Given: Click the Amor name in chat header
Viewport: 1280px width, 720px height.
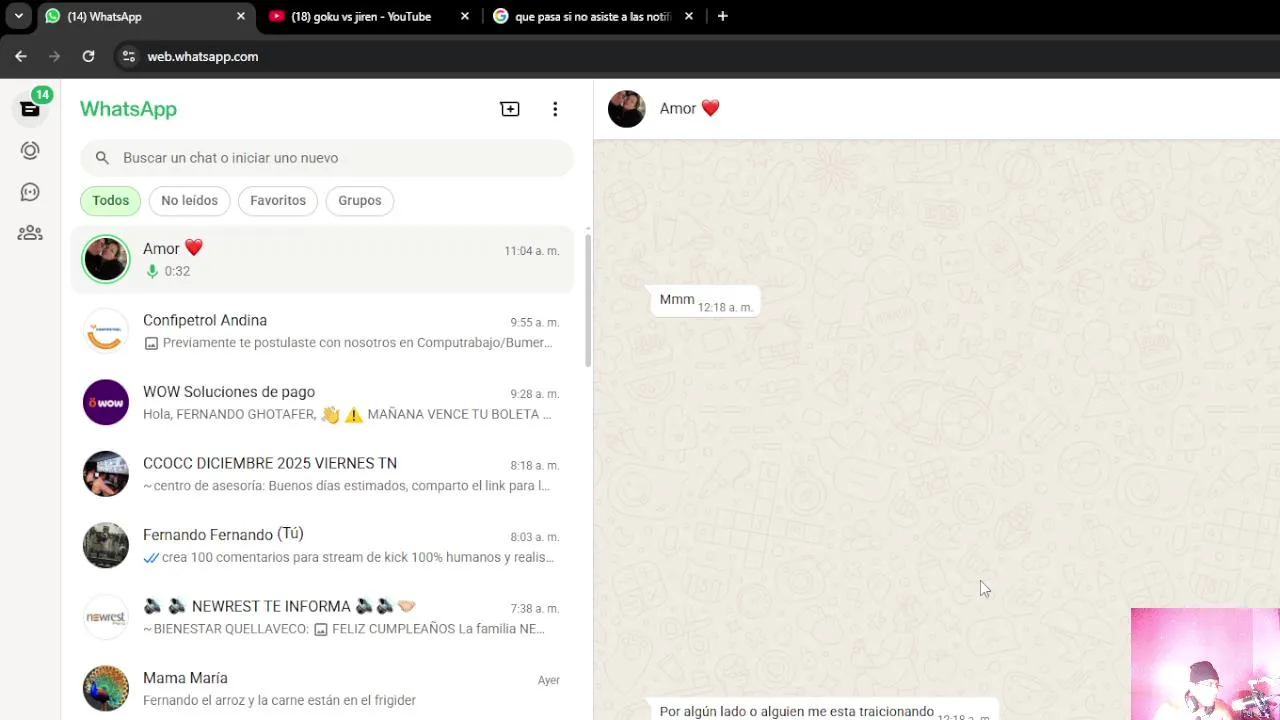Looking at the screenshot, I should coord(690,109).
